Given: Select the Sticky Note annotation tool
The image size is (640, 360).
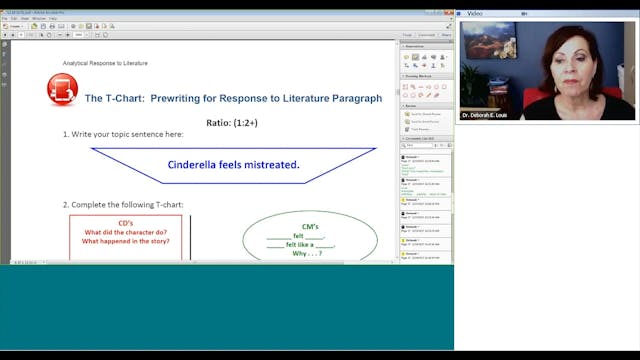Looking at the screenshot, I should click(x=406, y=57).
